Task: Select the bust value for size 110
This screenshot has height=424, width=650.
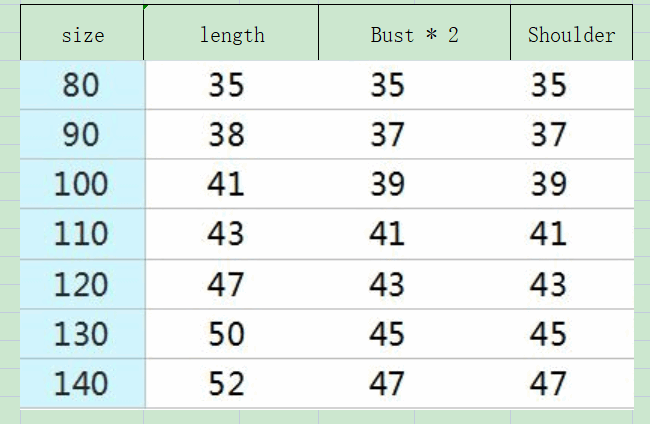Action: click(387, 234)
